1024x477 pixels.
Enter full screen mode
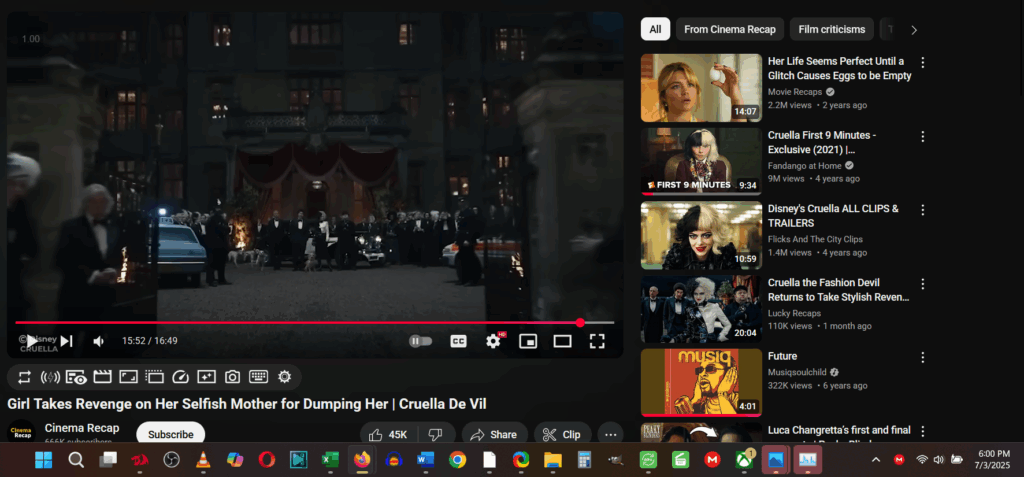[x=597, y=341]
